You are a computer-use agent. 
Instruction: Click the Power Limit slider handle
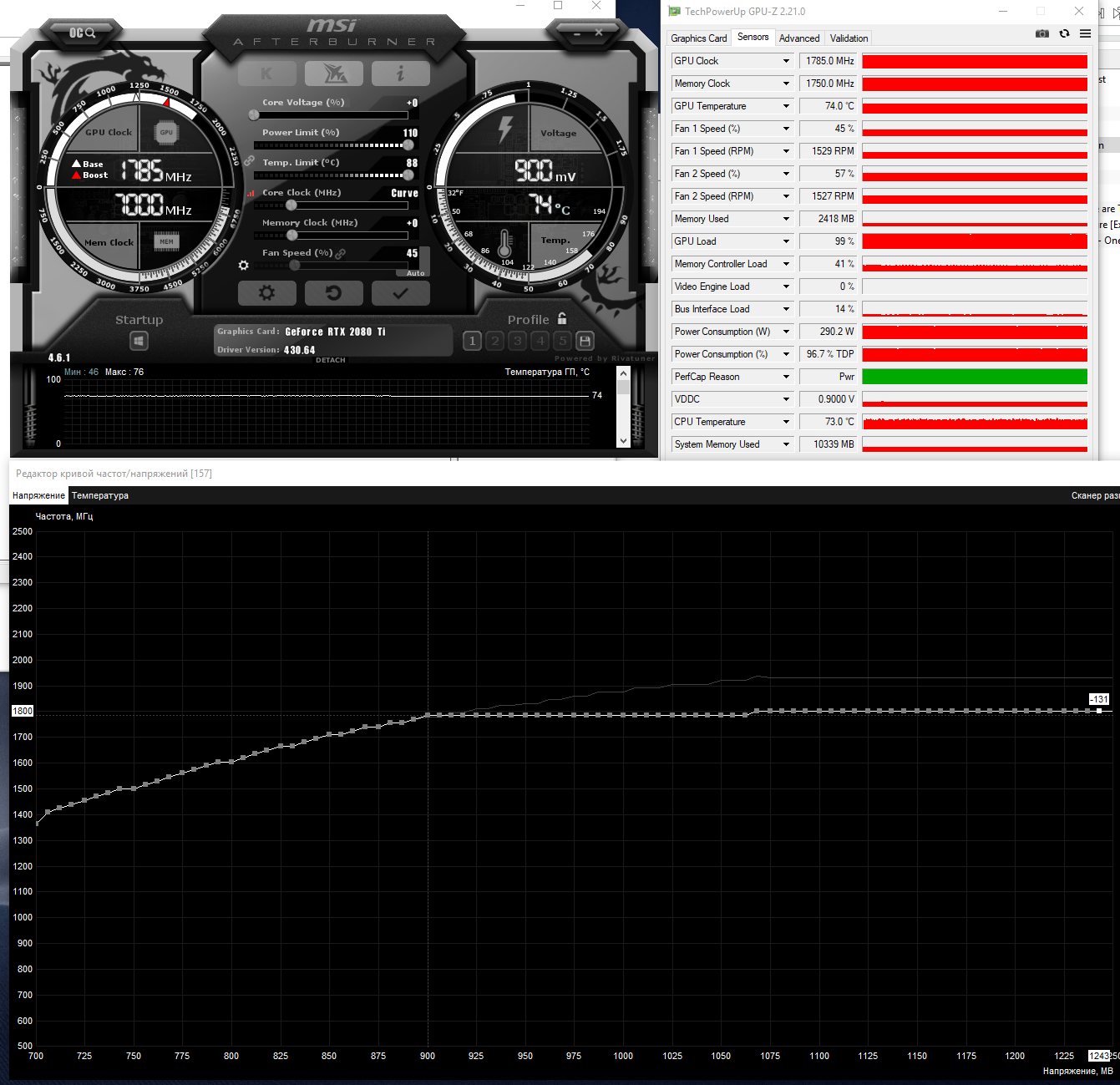(x=408, y=145)
